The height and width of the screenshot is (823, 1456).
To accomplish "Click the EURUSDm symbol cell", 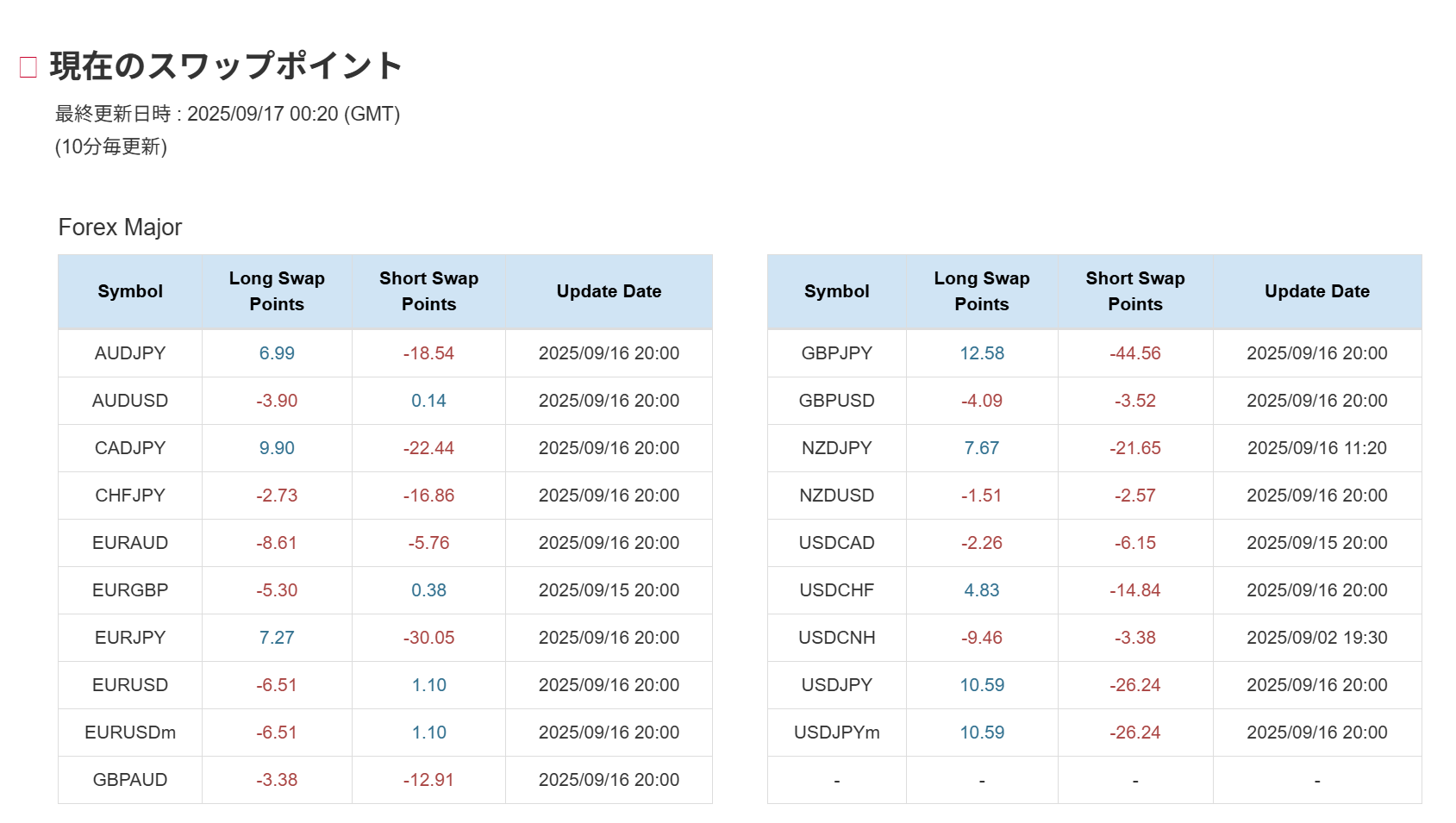I will 130,733.
